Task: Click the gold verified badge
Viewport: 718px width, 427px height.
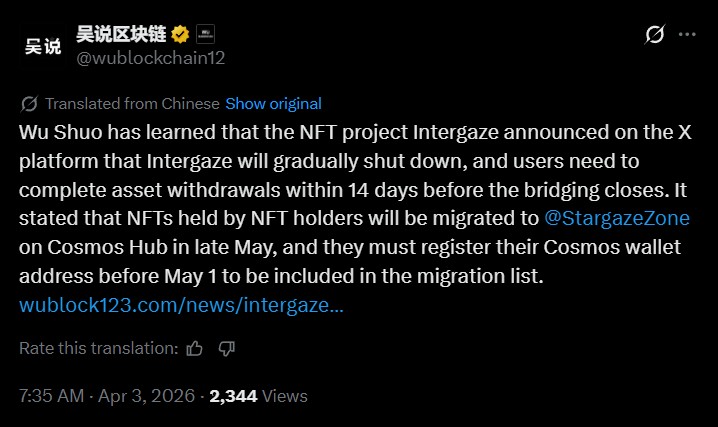Action: click(x=180, y=34)
